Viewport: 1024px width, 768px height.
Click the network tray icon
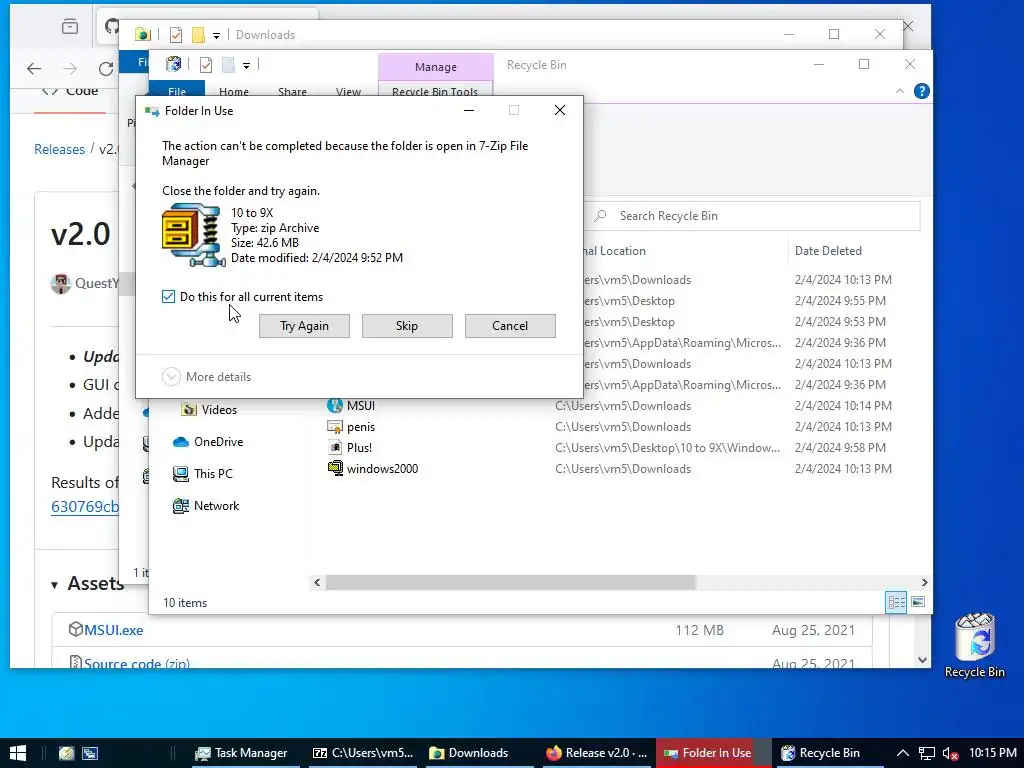[927, 753]
